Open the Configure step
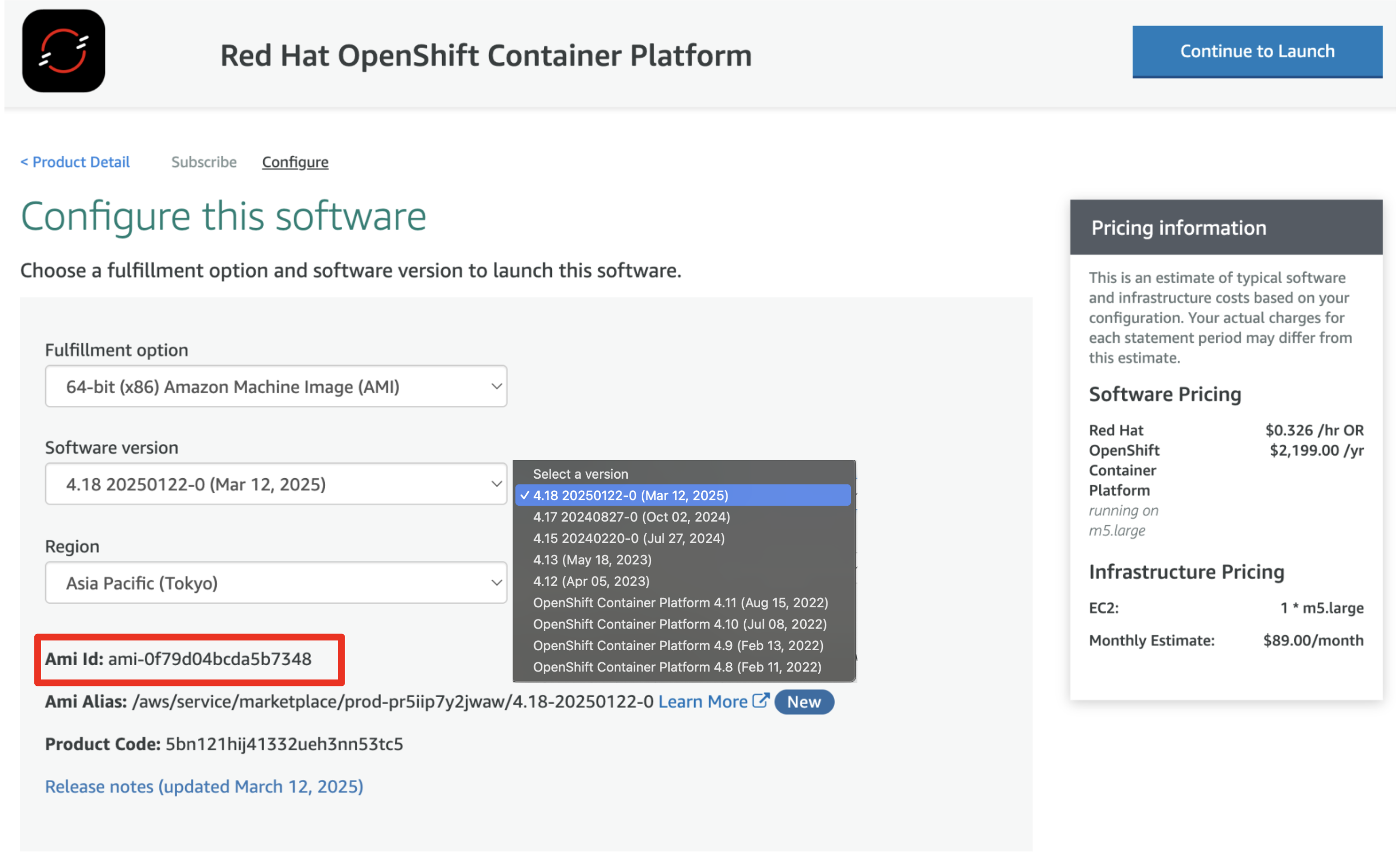Screen dimensions: 1400x867 point(295,162)
